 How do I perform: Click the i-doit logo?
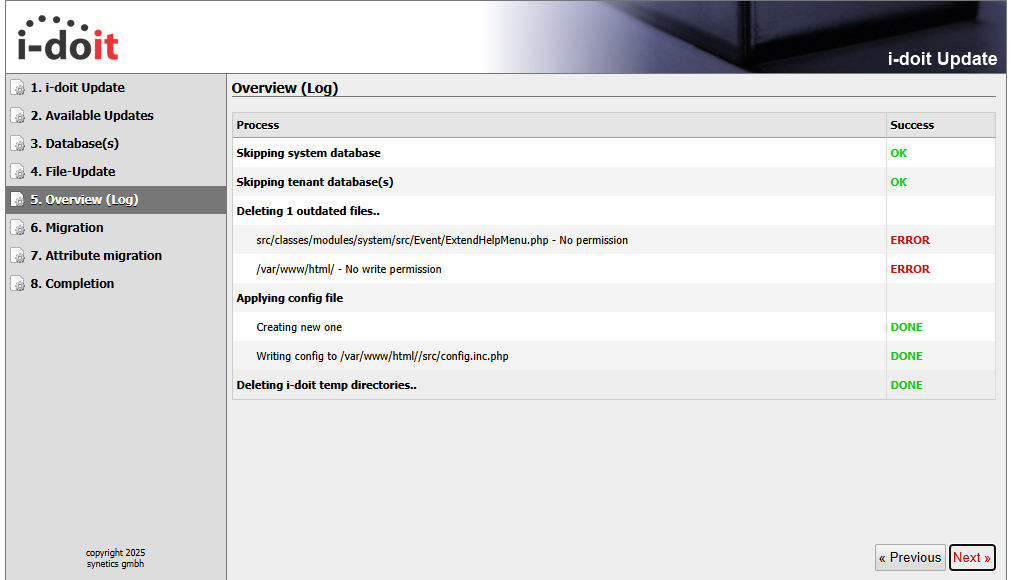point(67,39)
